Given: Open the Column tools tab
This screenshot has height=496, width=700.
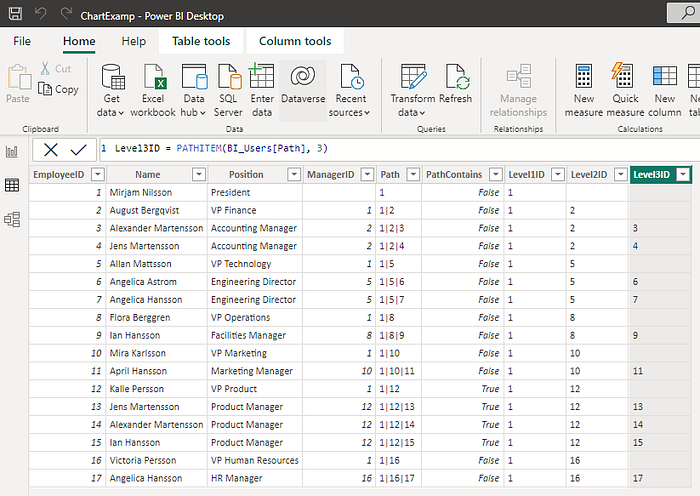Looking at the screenshot, I should [x=295, y=41].
